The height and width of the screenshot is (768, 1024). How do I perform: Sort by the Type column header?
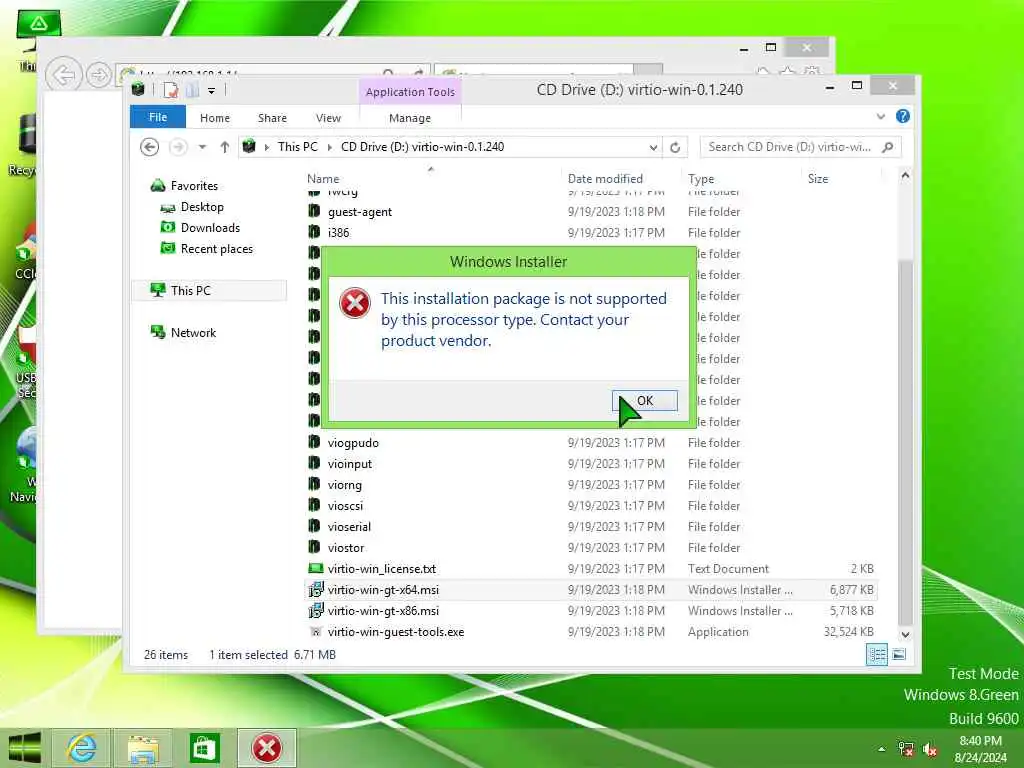point(701,179)
